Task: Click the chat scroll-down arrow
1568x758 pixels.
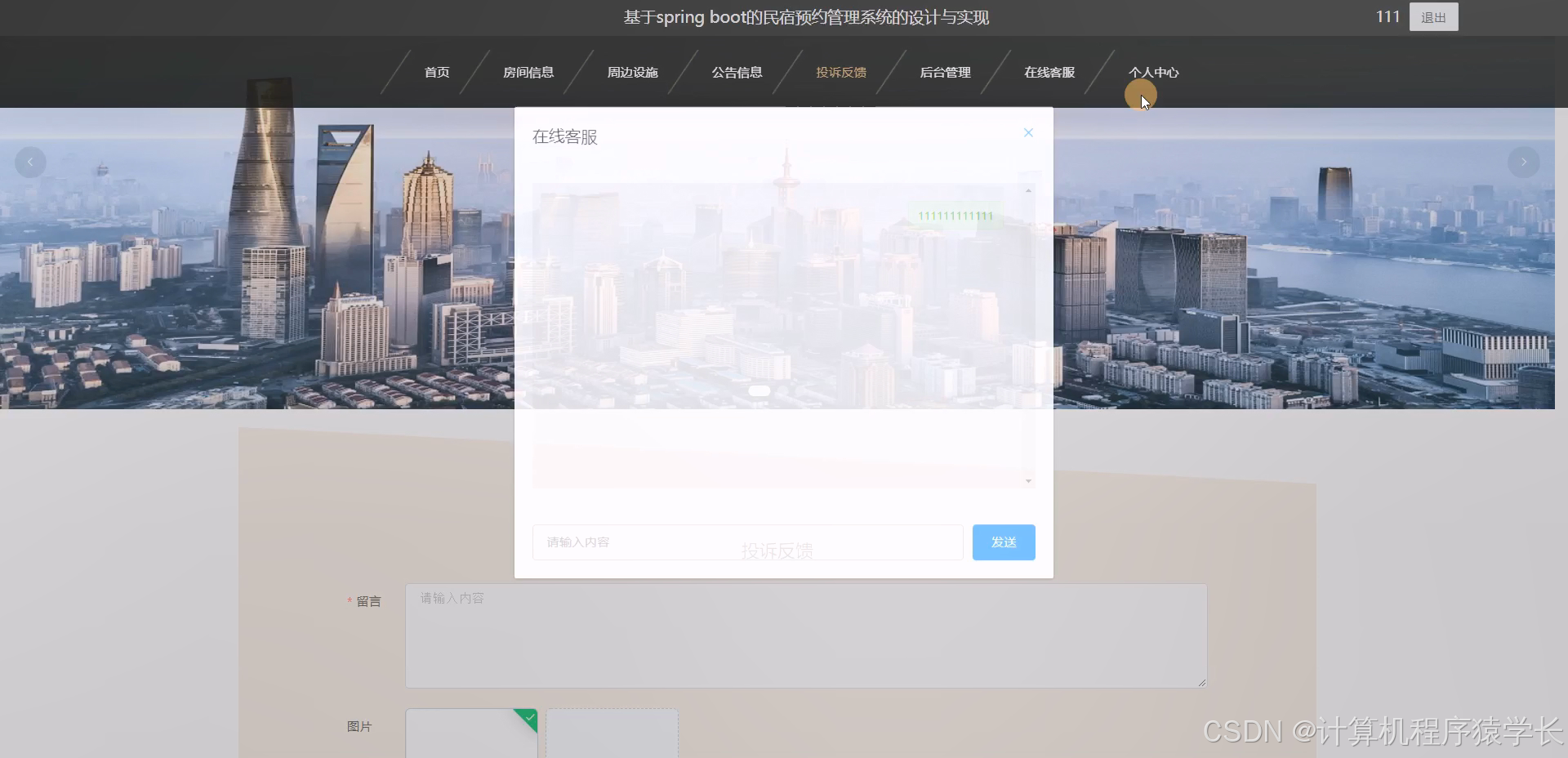Action: tap(1027, 481)
